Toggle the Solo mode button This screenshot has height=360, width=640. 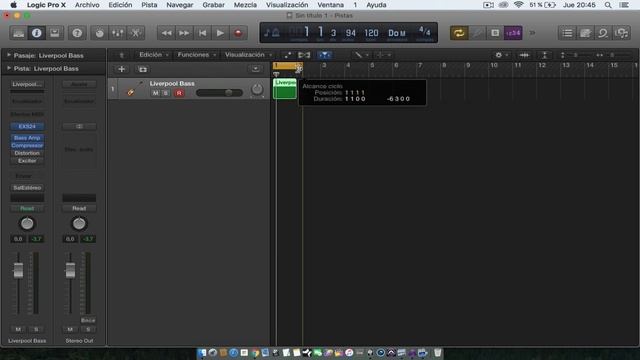click(495, 33)
